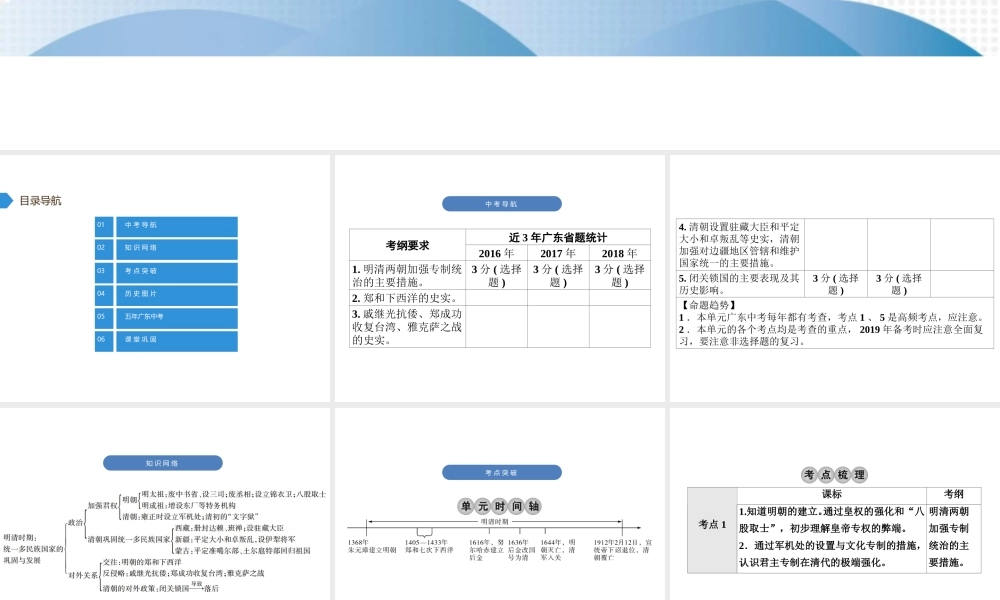Click the 2016年 column header
1000x600 pixels.
coord(496,253)
